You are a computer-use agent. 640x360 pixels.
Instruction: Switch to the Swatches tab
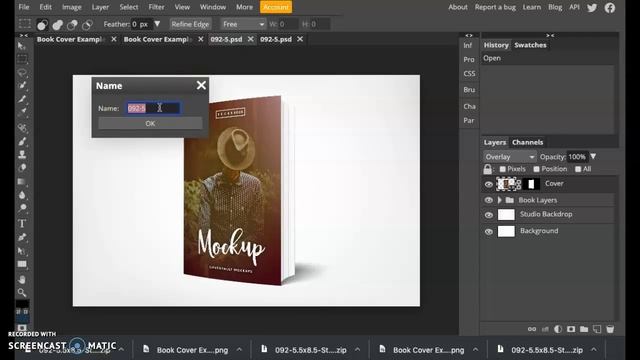click(x=530, y=45)
